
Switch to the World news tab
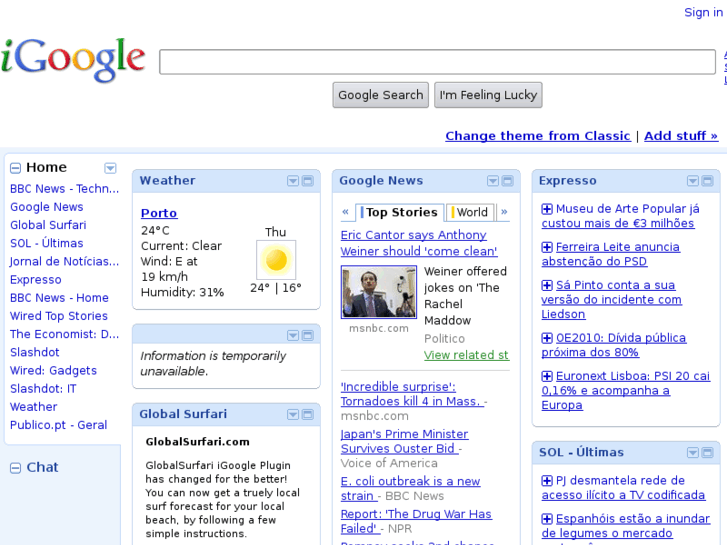[470, 212]
